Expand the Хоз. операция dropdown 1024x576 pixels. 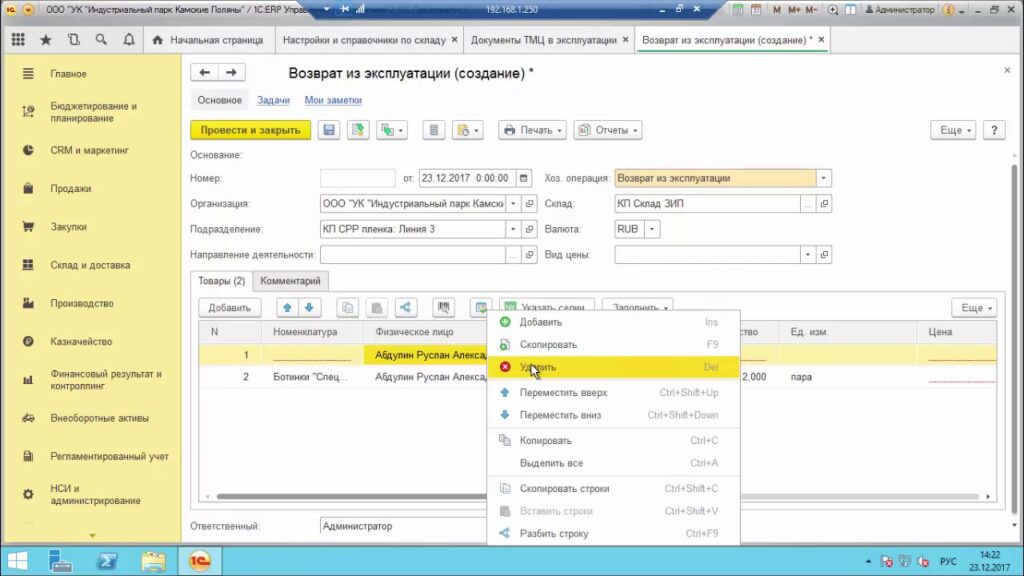click(823, 178)
